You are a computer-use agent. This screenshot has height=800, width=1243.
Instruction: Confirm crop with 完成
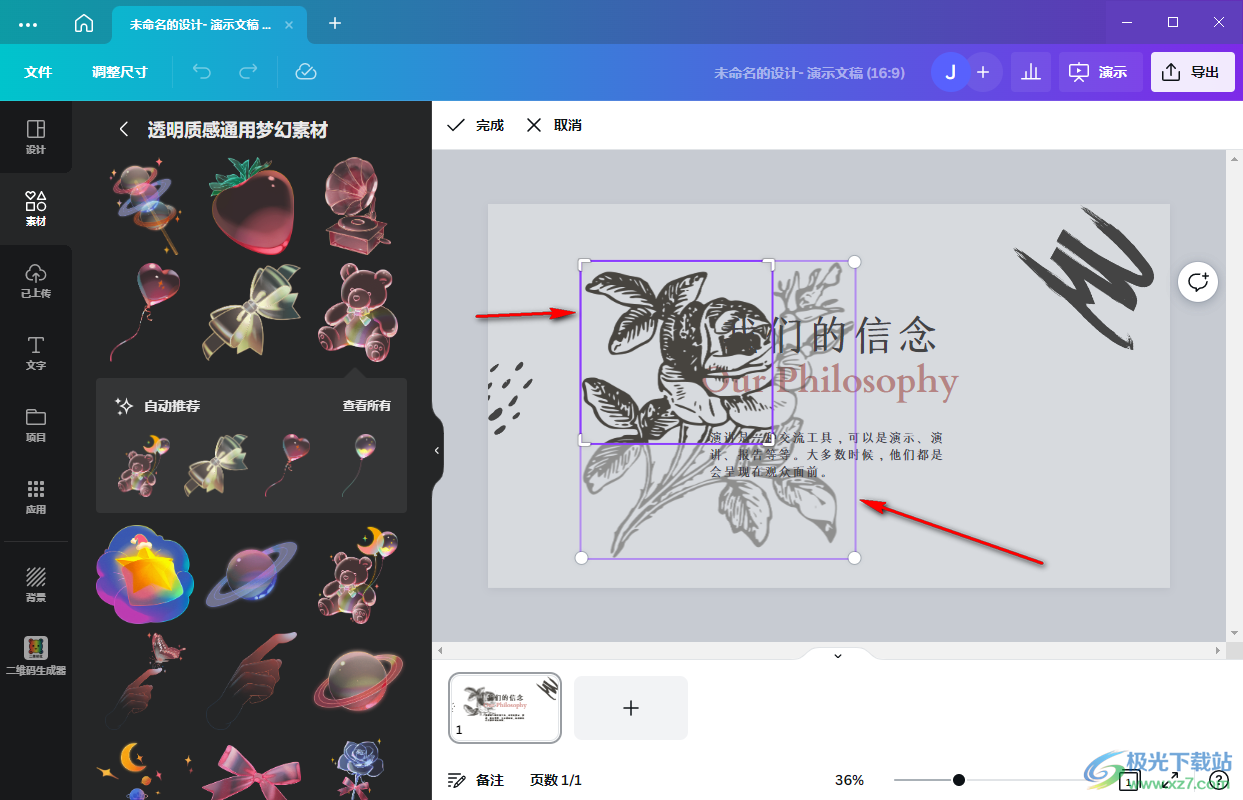[476, 125]
